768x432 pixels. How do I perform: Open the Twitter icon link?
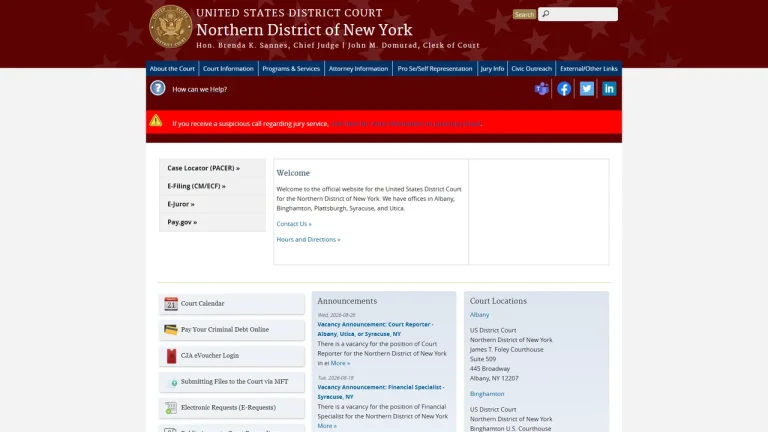587,89
